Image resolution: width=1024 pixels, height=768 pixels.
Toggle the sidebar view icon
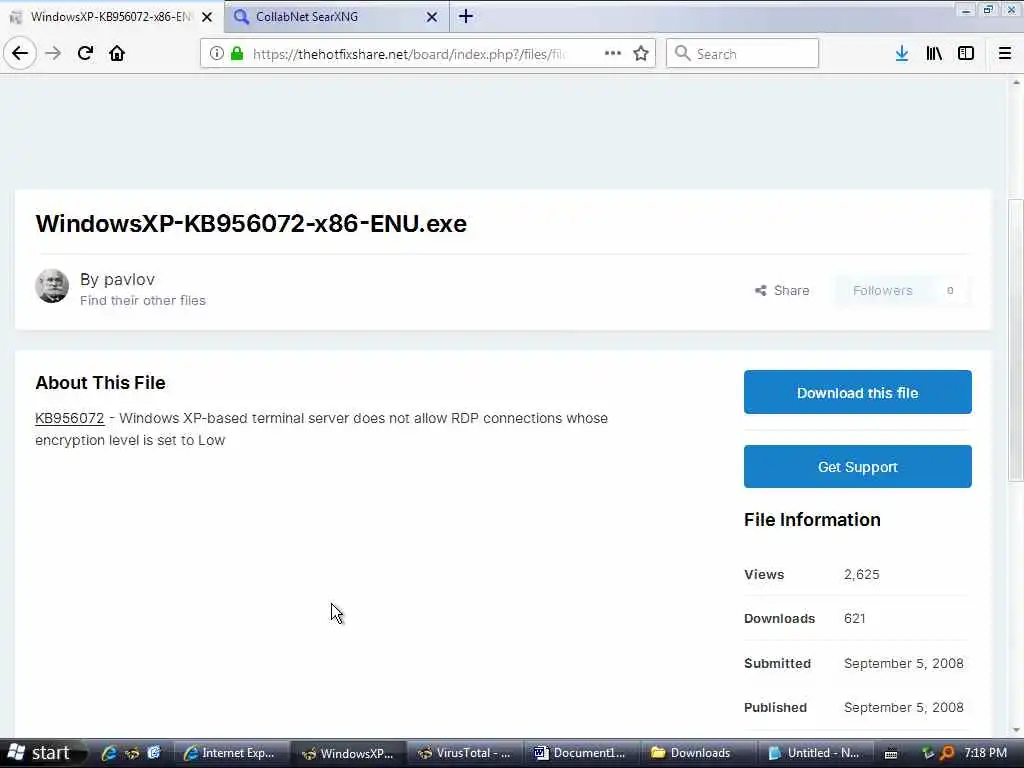point(966,54)
